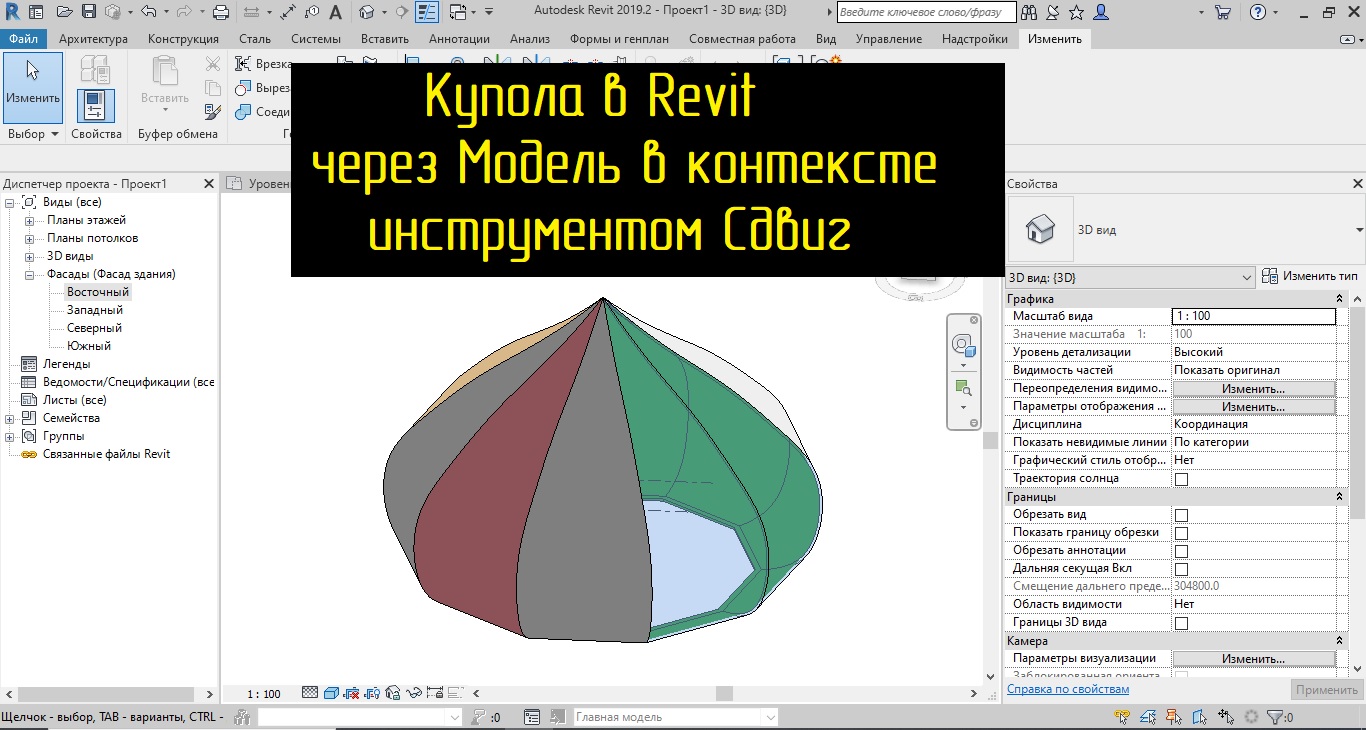Collapse the Фасады (Фасад здания) node
This screenshot has height=730, width=1366.
[x=29, y=275]
